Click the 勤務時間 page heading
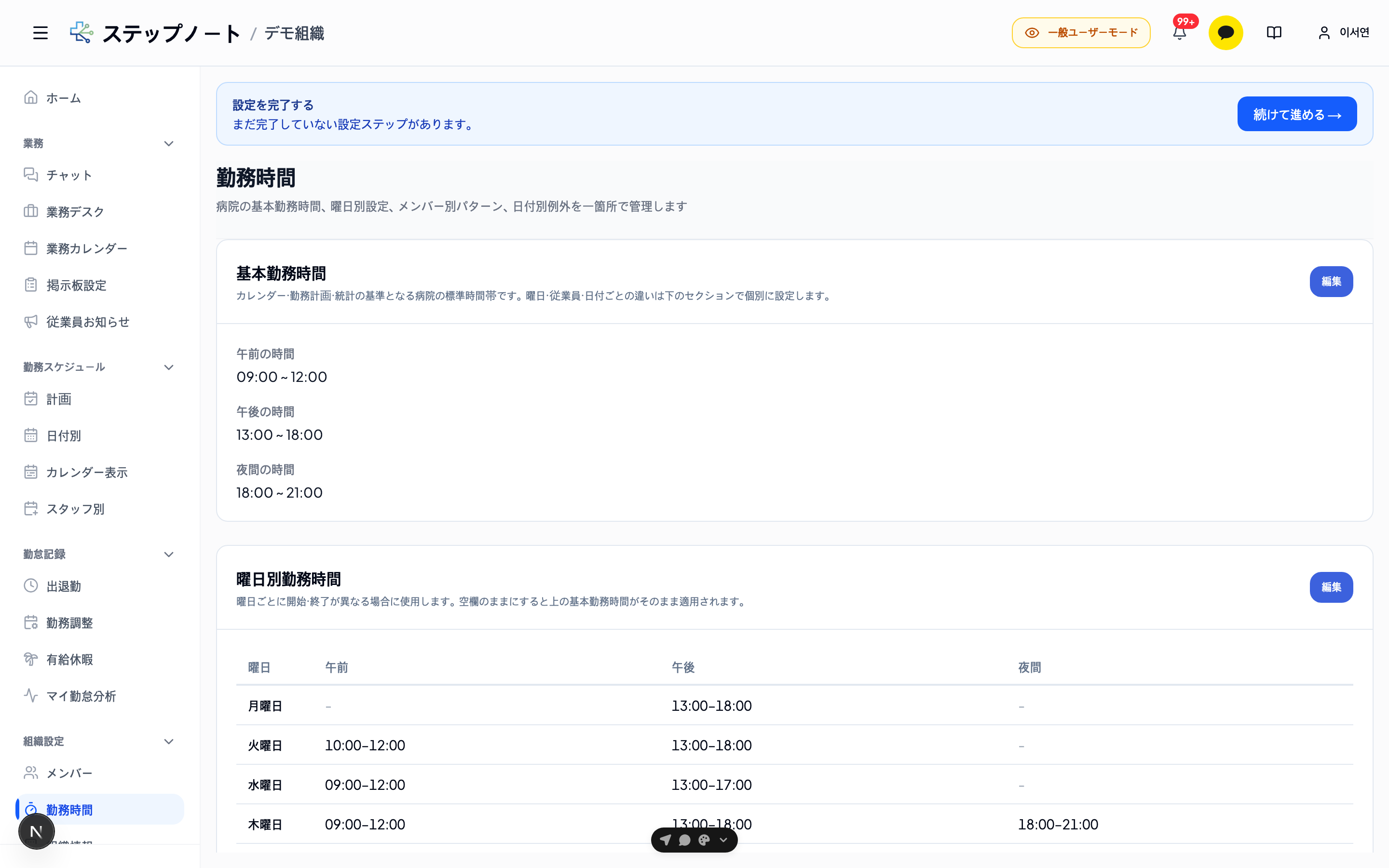Image resolution: width=1389 pixels, height=868 pixels. point(256,178)
